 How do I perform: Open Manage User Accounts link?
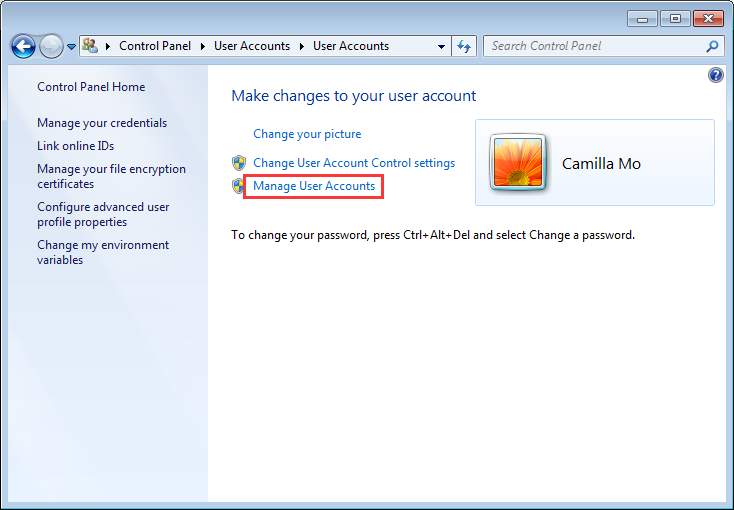point(314,186)
